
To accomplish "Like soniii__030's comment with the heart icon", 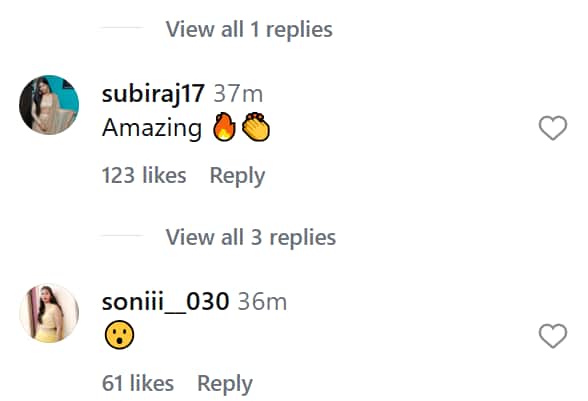I will (x=553, y=336).
